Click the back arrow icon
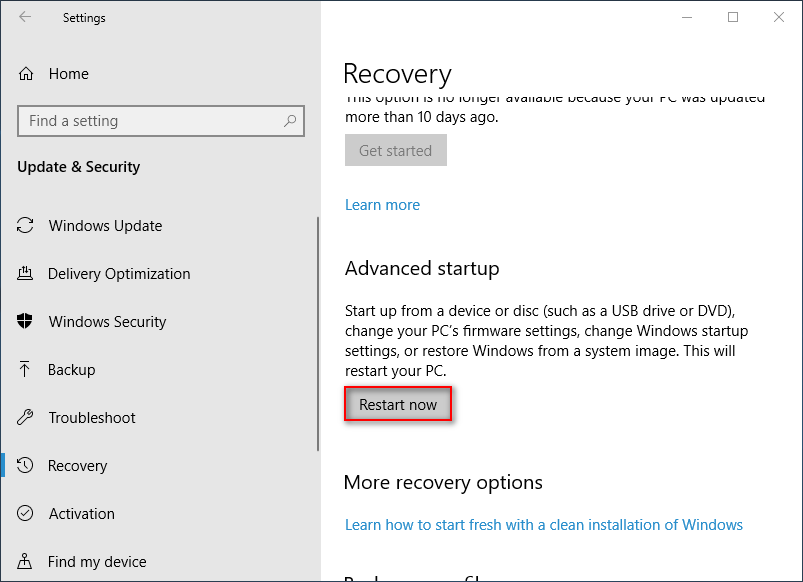Image resolution: width=803 pixels, height=582 pixels. click(x=25, y=17)
